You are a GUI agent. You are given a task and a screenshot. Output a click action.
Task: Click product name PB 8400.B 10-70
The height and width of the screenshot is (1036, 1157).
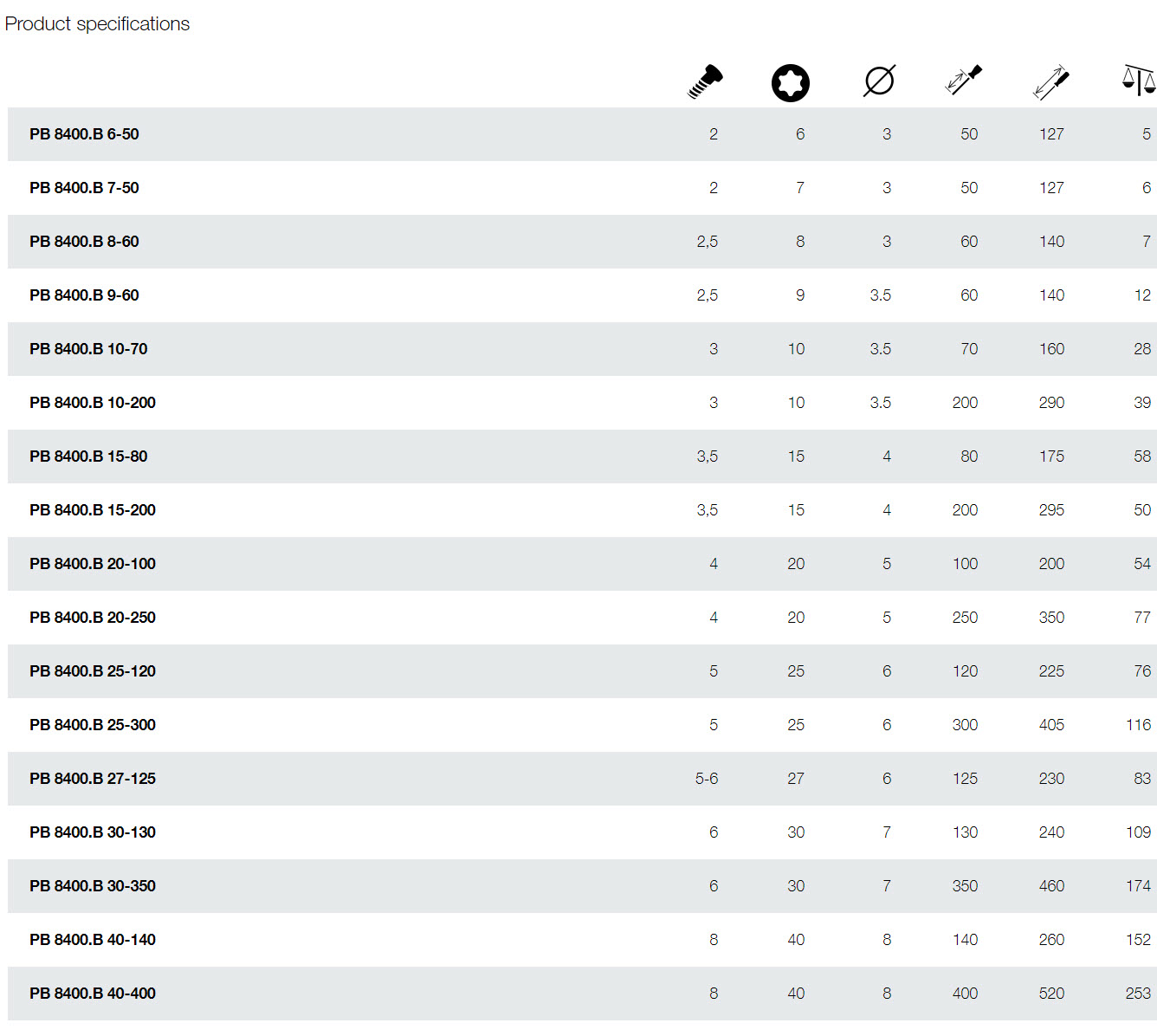tap(88, 349)
